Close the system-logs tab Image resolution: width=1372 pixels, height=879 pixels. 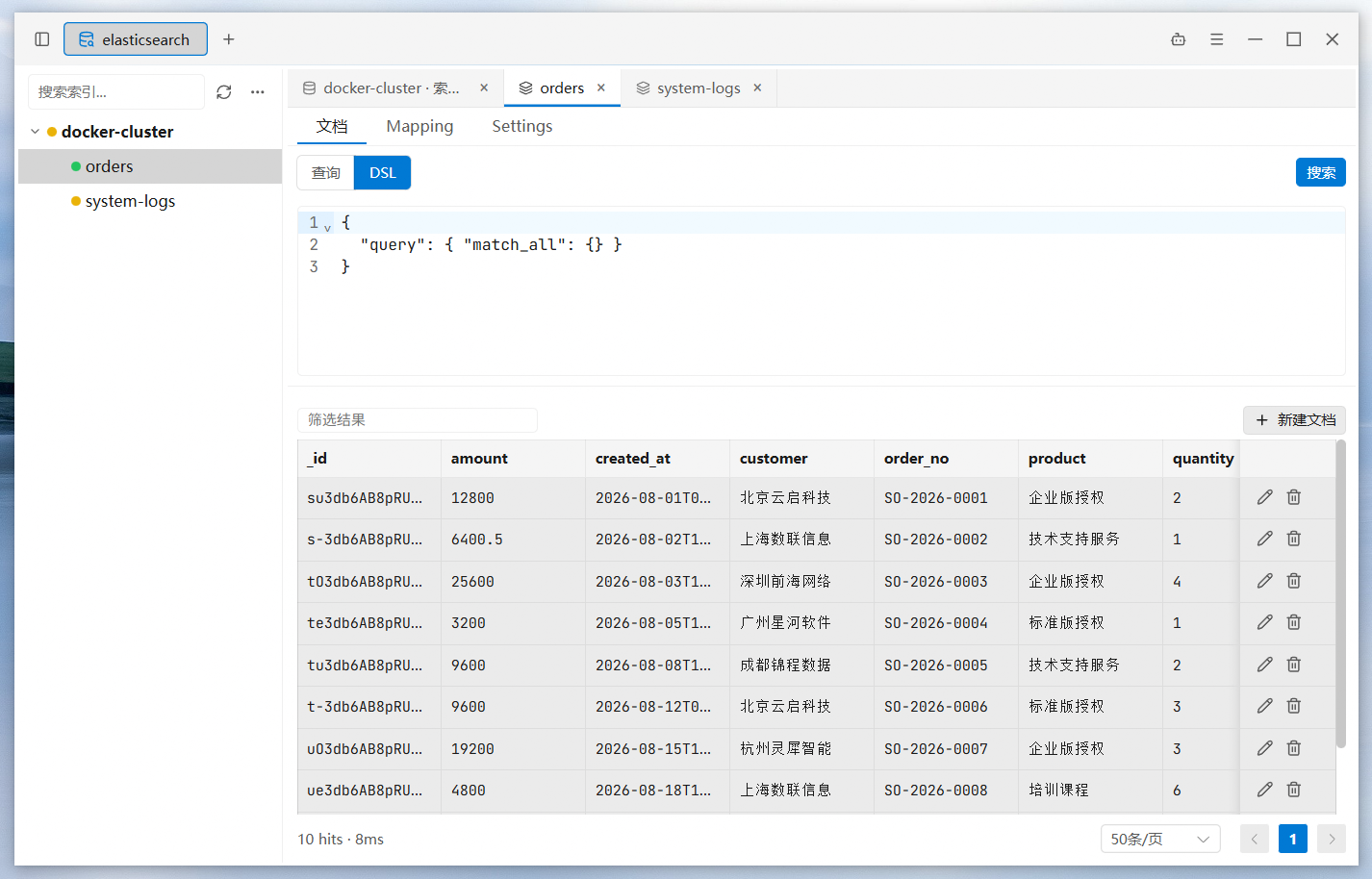757,88
